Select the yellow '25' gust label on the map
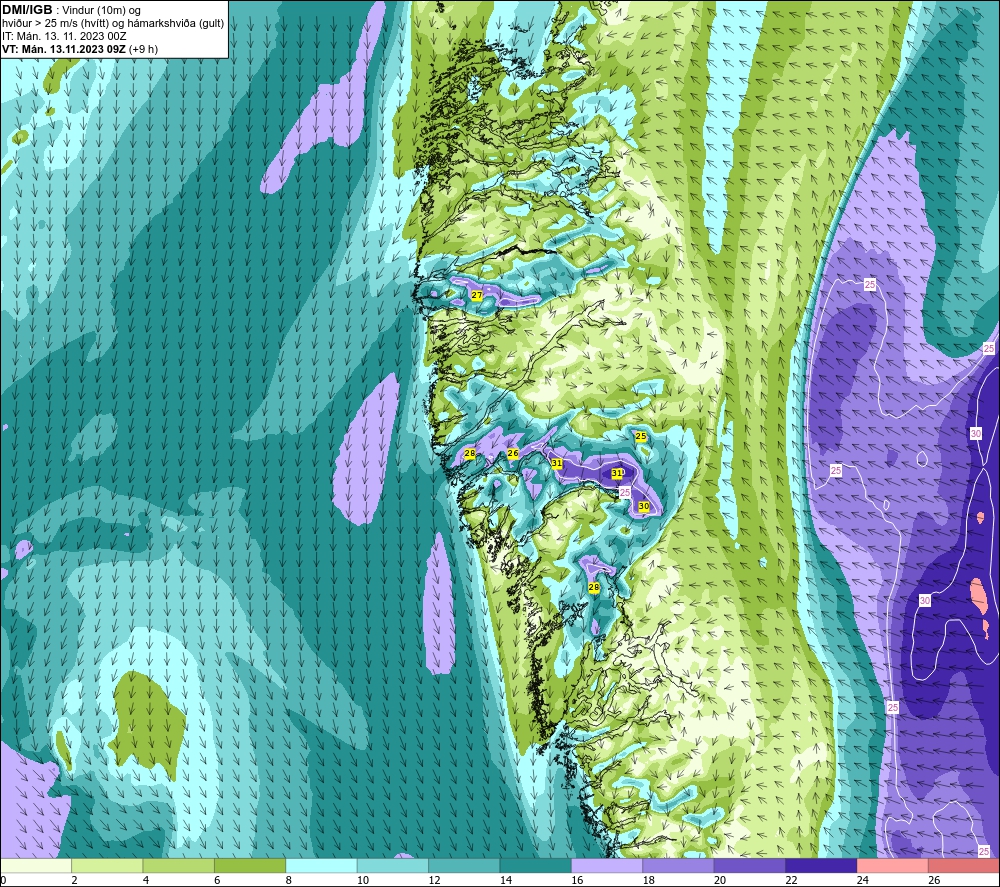Screen dimensions: 1000x887 [641, 436]
